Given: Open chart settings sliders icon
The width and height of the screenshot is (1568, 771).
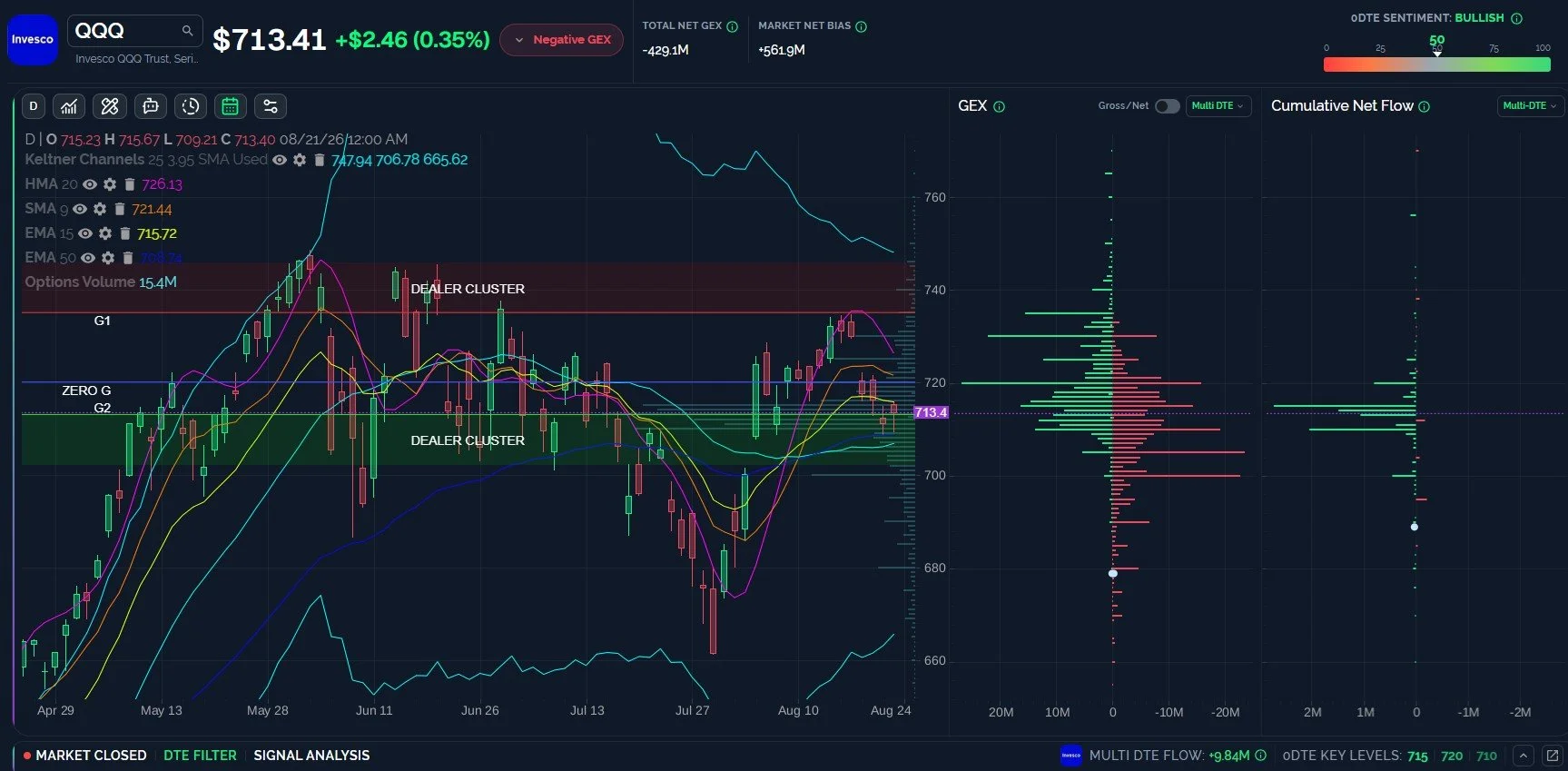Looking at the screenshot, I should pos(271,106).
